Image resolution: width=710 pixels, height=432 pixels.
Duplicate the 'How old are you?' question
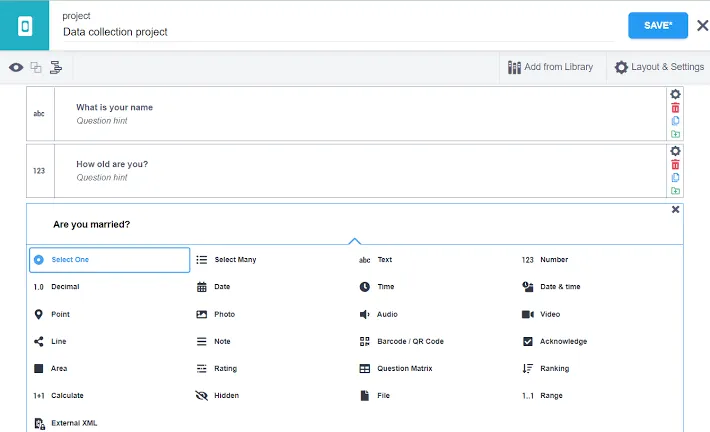(675, 178)
